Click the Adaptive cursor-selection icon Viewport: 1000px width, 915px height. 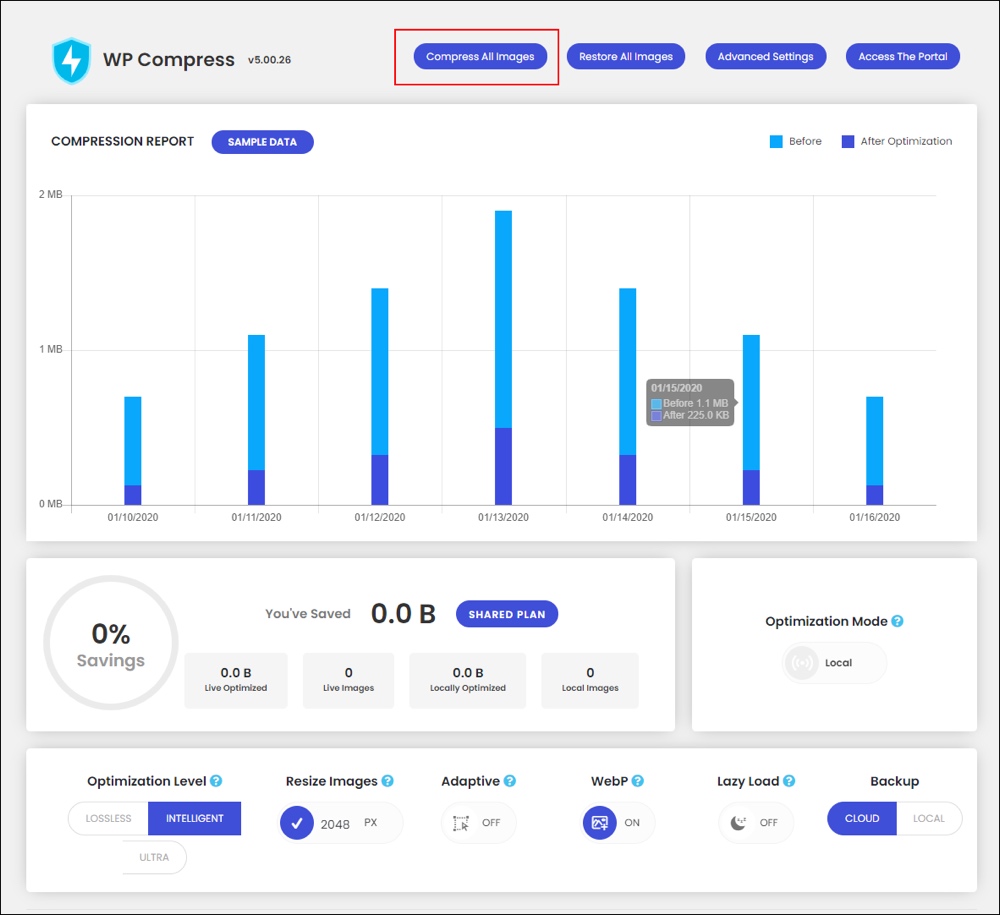pyautogui.click(x=461, y=823)
